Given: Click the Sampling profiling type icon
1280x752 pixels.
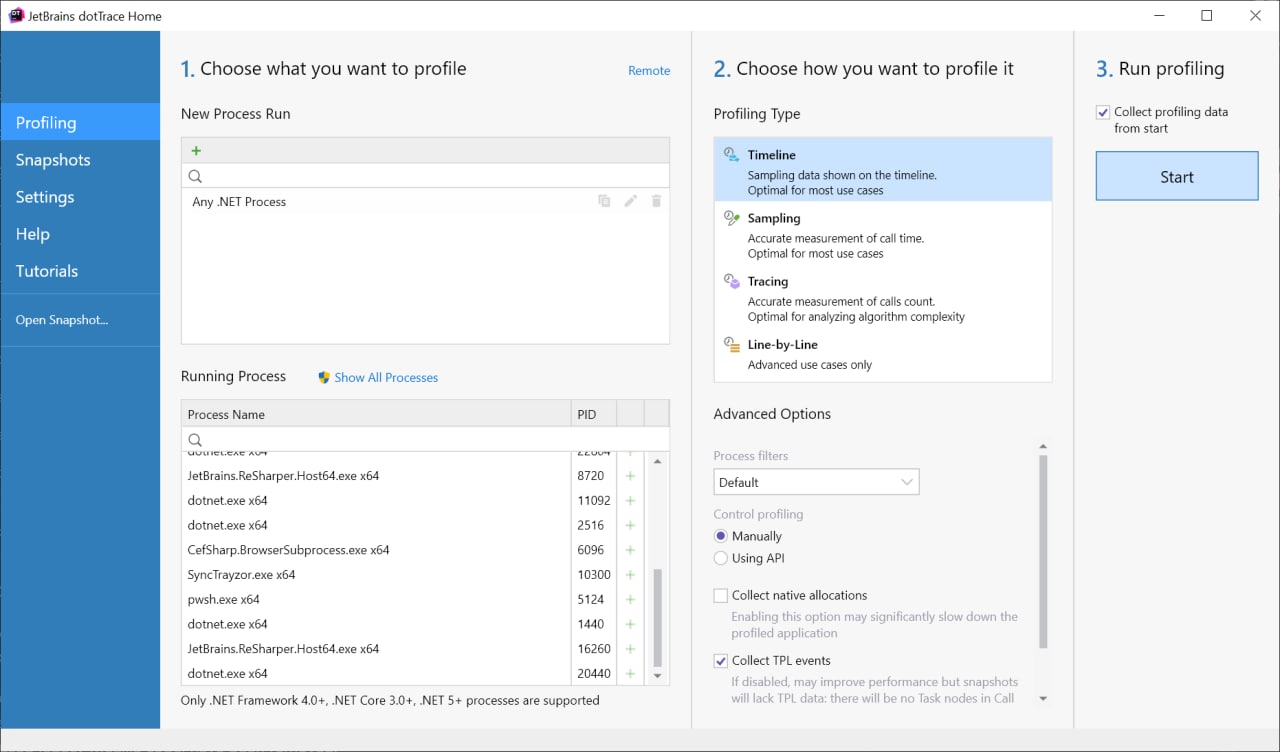Looking at the screenshot, I should (731, 218).
